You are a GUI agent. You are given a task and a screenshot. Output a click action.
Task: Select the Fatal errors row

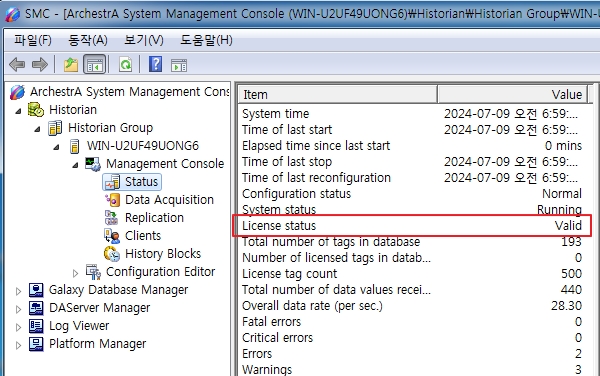(x=412, y=322)
